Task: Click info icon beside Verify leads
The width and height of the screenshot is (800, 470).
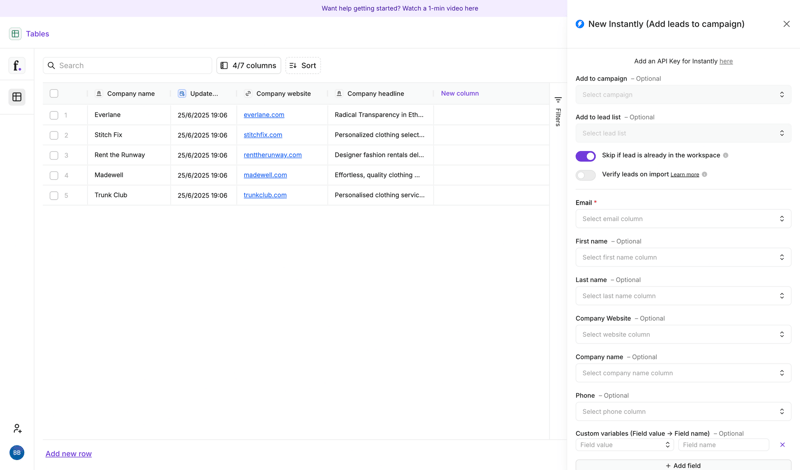Action: pyautogui.click(x=705, y=175)
